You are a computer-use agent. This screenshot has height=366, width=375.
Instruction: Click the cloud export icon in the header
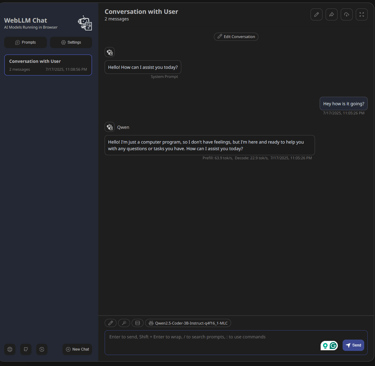pyautogui.click(x=346, y=15)
